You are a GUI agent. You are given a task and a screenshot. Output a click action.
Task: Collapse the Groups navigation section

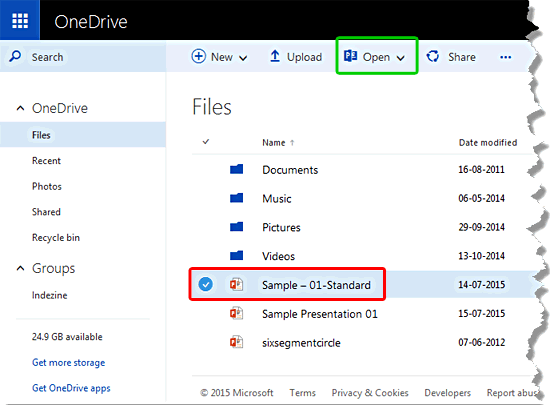[x=20, y=269]
